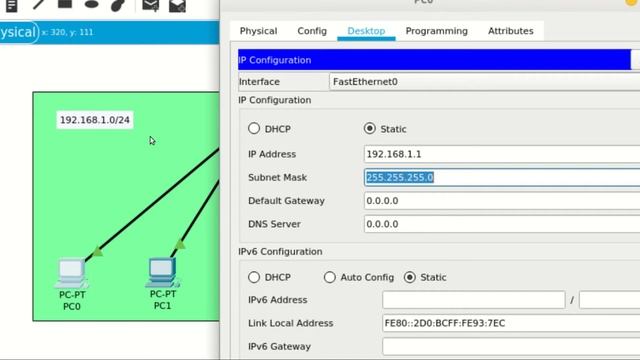The height and width of the screenshot is (360, 640).
Task: Click the Subnet Mask label
Action: coord(277,178)
